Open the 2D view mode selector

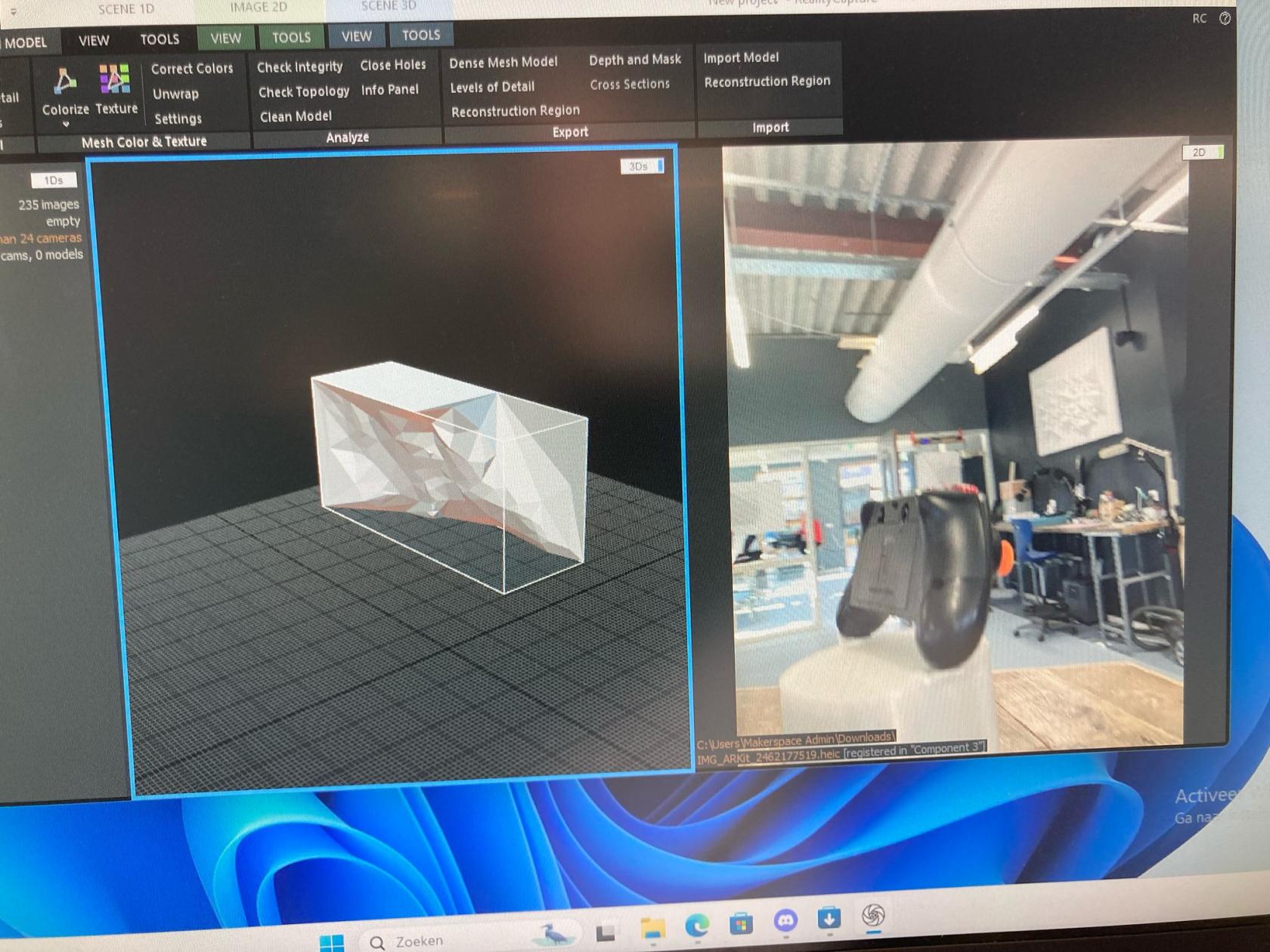point(1202,153)
